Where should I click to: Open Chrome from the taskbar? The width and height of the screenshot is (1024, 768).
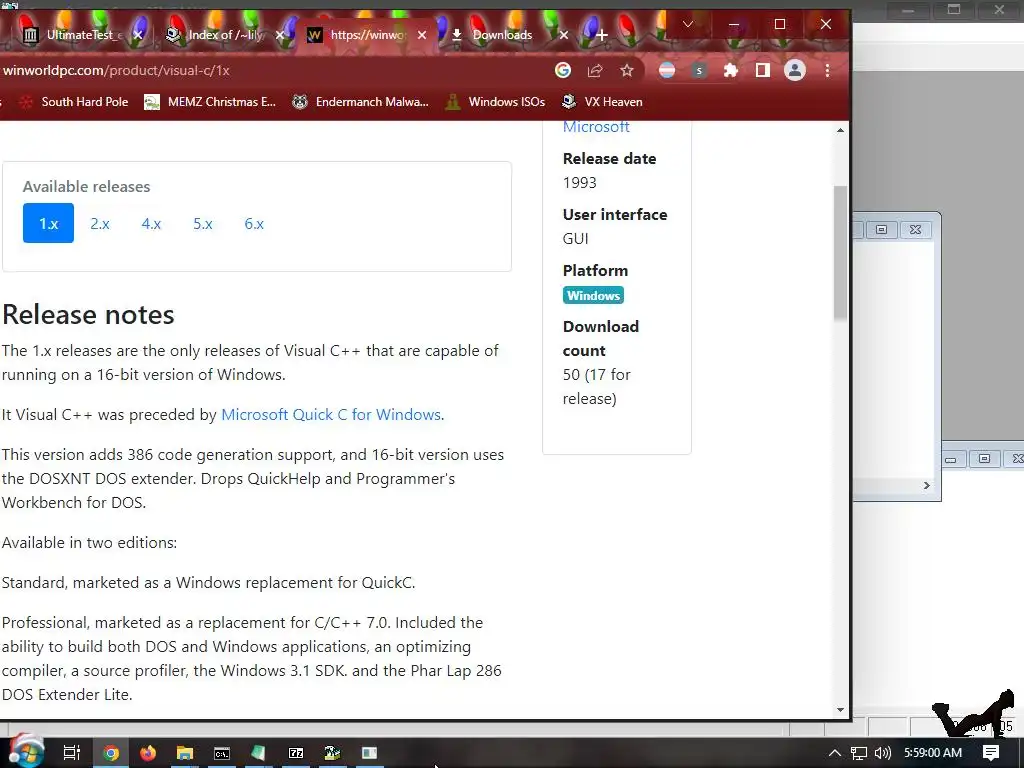coord(111,753)
